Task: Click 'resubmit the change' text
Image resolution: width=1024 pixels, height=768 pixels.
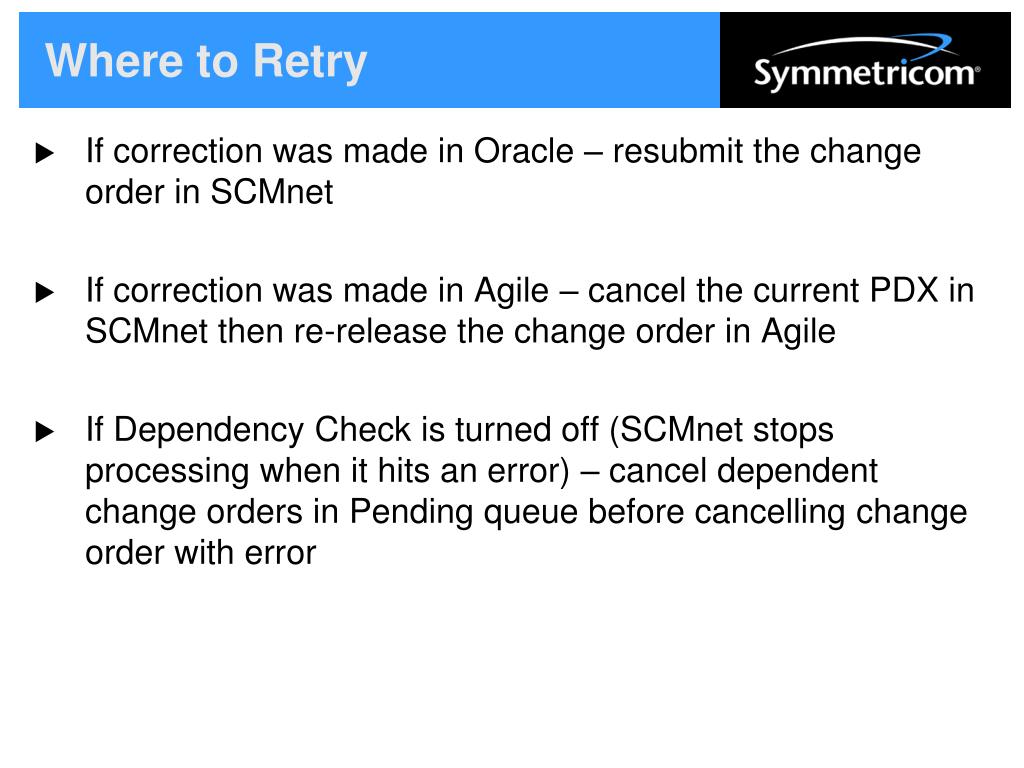Action: click(x=767, y=152)
